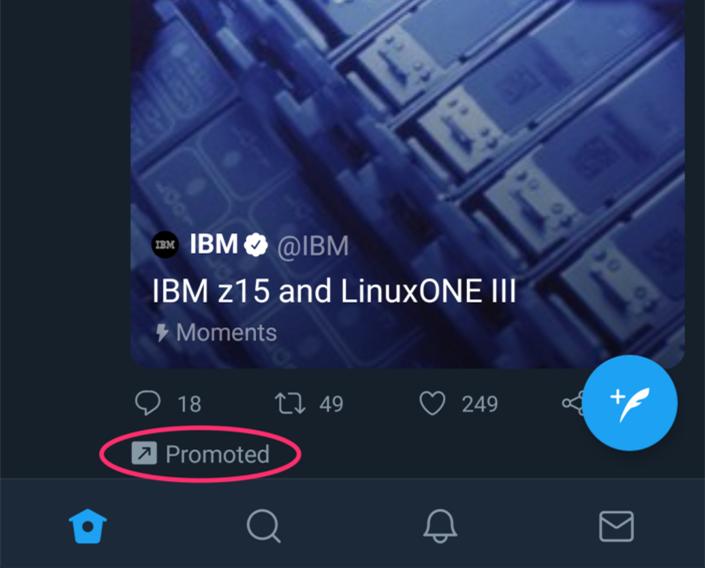The height and width of the screenshot is (568, 705).
Task: Open the Search tab
Action: pos(263,525)
